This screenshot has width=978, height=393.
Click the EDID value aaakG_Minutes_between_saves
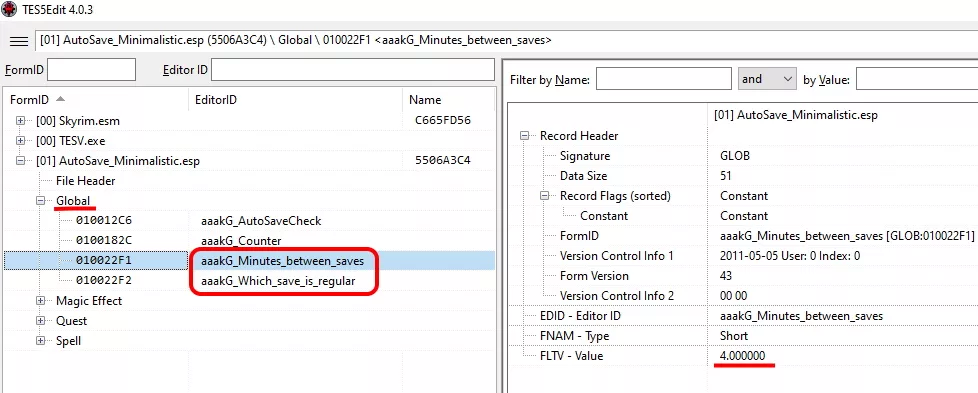click(x=801, y=316)
